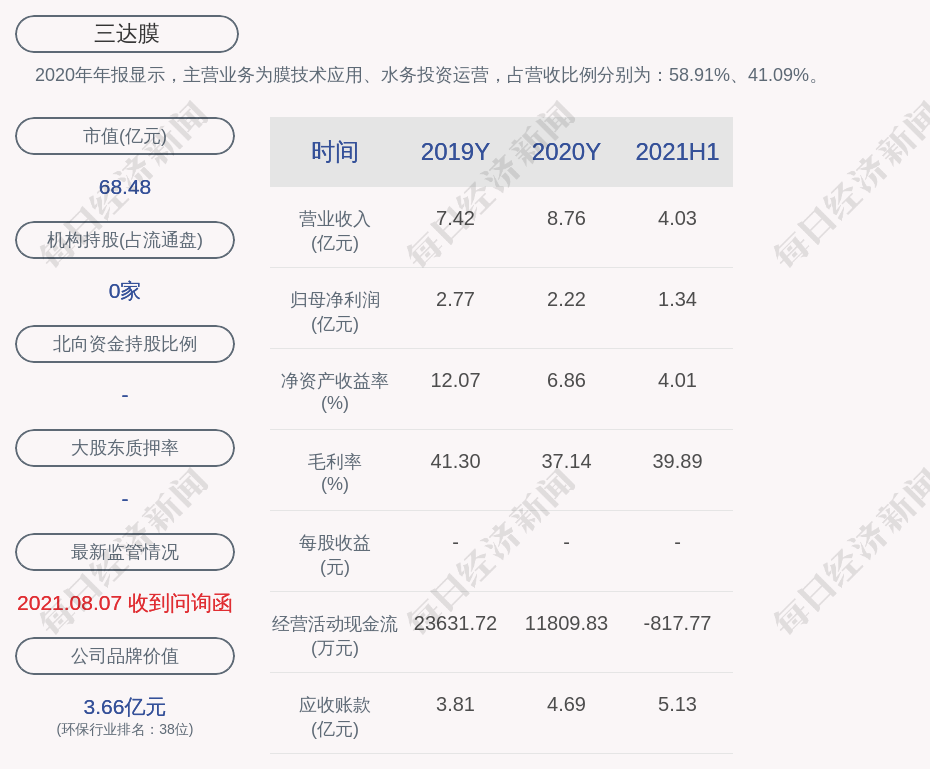The image size is (930, 769).
Task: Click gross margin value 39.89
Action: [677, 461]
